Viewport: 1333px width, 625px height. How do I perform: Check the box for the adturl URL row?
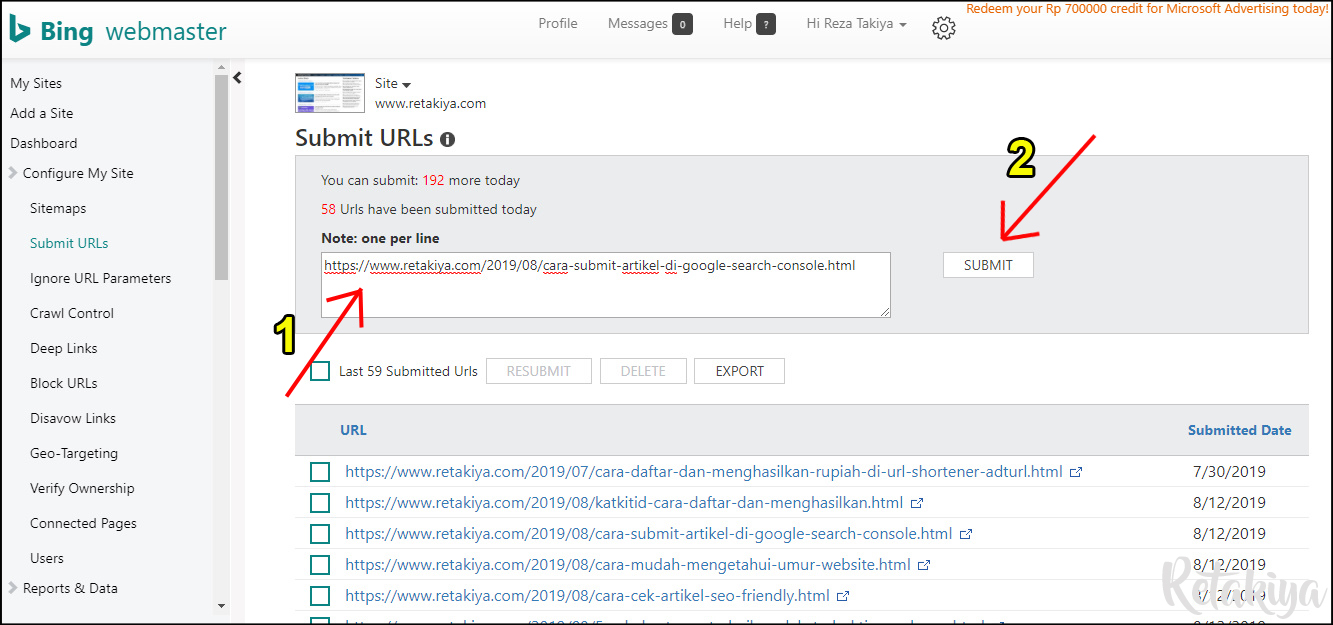coord(320,472)
